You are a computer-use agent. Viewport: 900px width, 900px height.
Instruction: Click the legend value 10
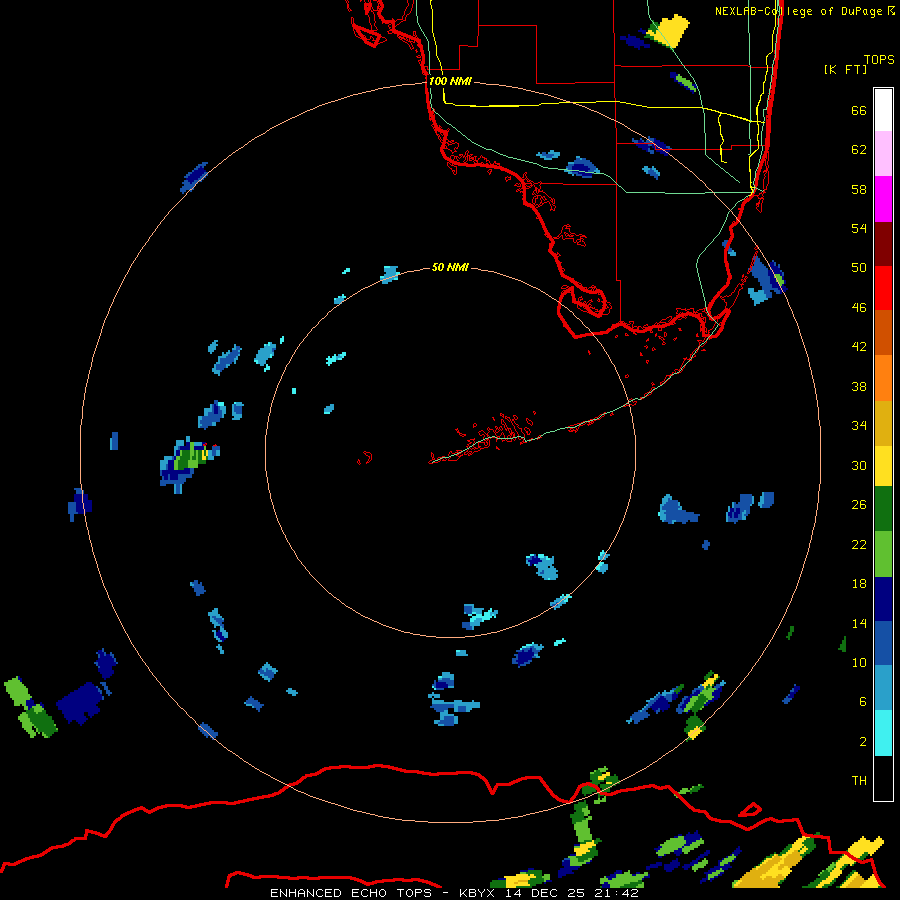pos(859,663)
